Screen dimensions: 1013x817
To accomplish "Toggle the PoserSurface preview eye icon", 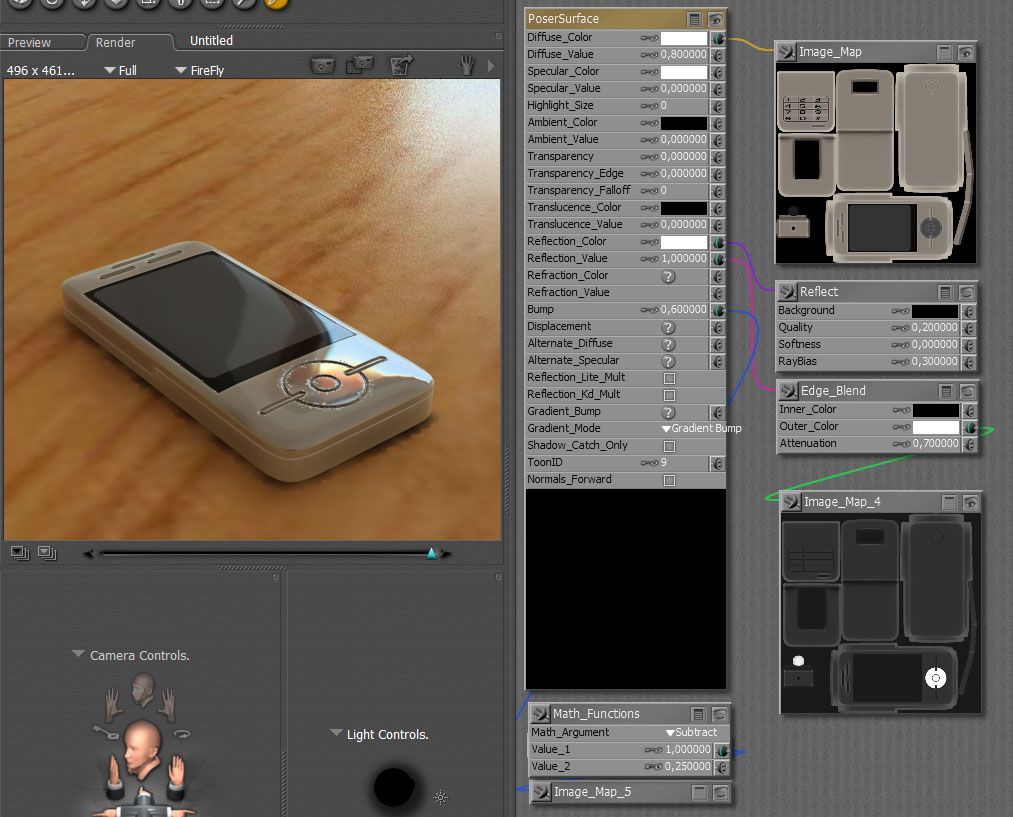I will (x=716, y=19).
